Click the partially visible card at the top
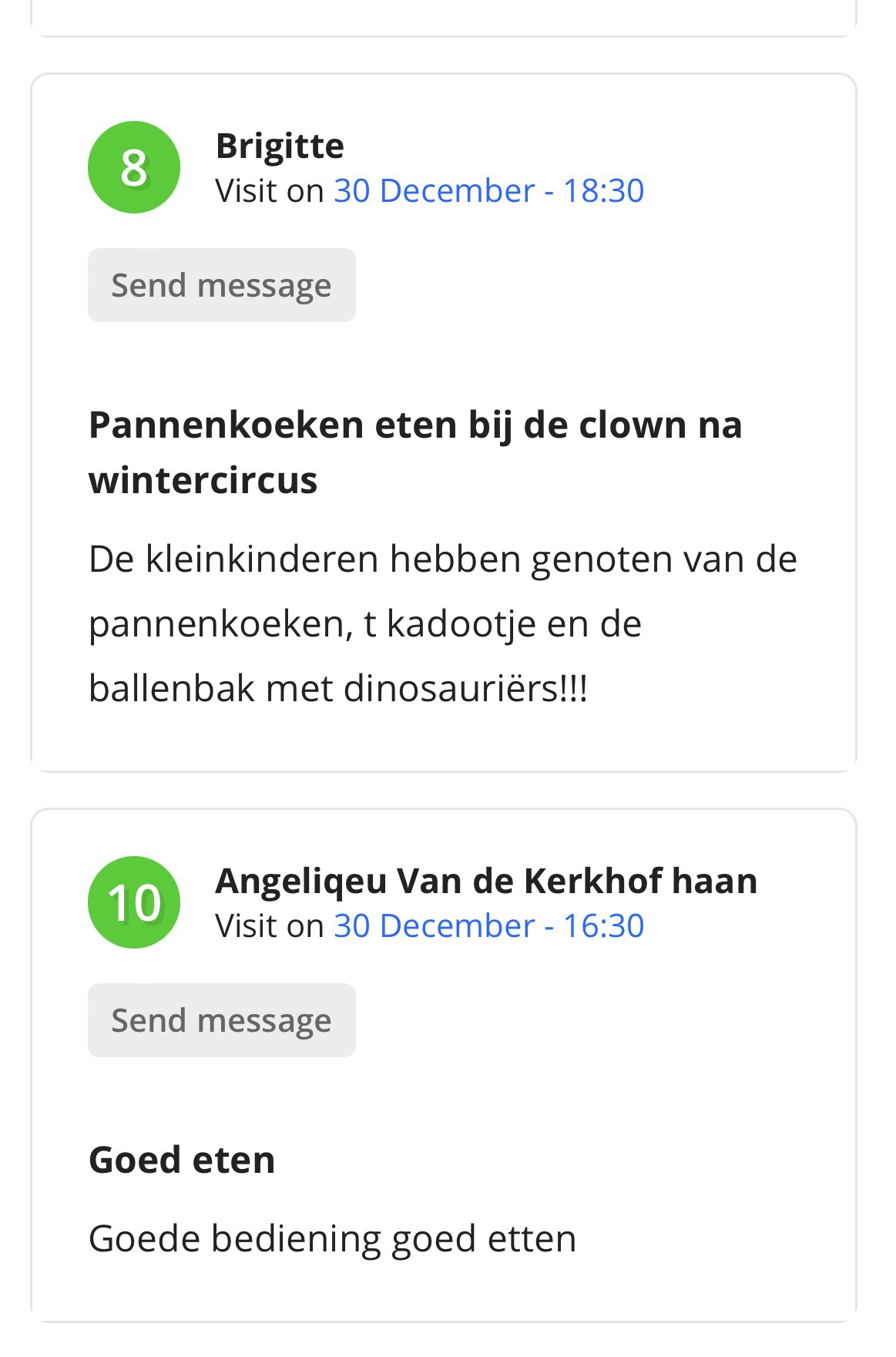This screenshot has width=896, height=1357. coord(444,18)
